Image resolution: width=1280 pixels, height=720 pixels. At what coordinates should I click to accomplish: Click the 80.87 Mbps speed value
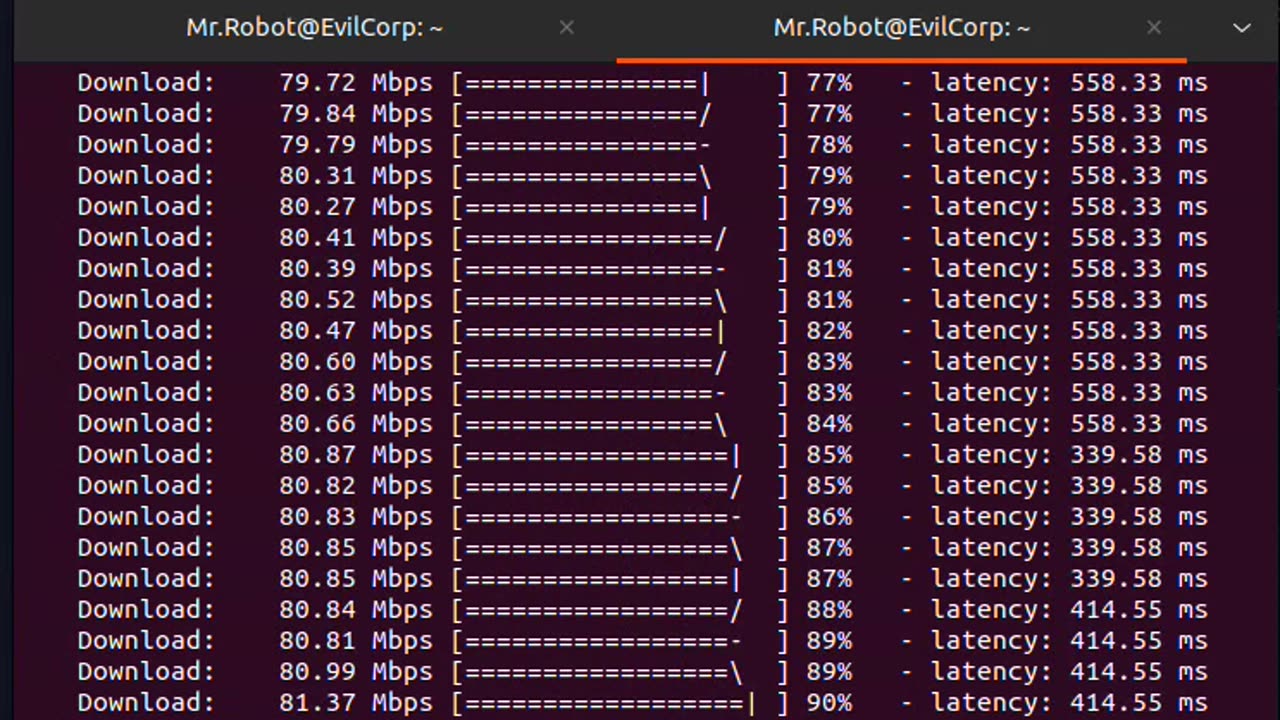356,455
